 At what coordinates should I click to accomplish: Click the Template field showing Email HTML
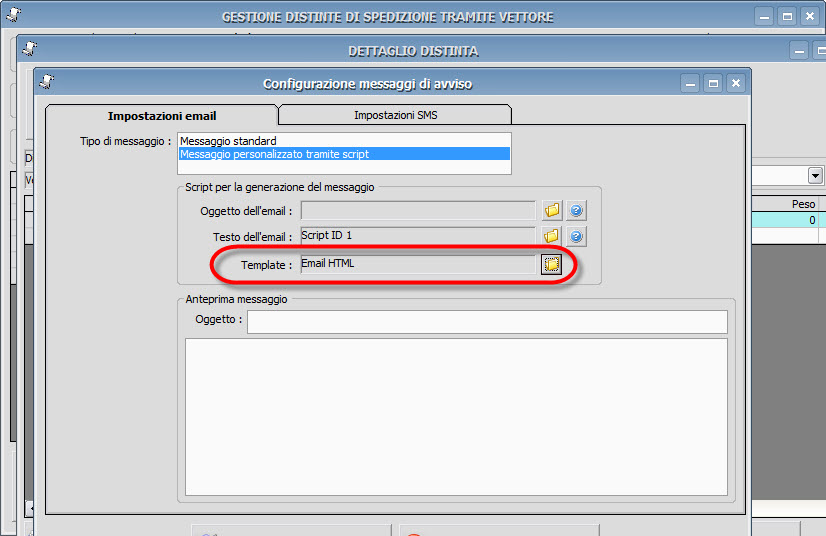click(x=418, y=264)
